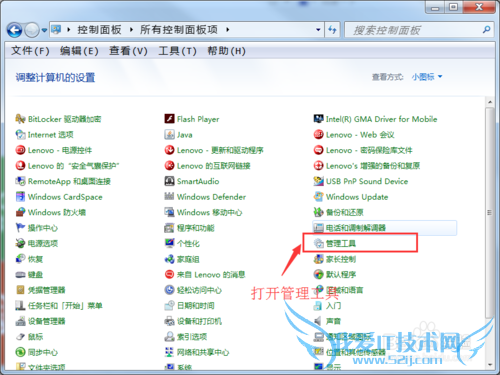The height and width of the screenshot is (375, 500).
Task: Open 入门 item
Action: (327, 306)
